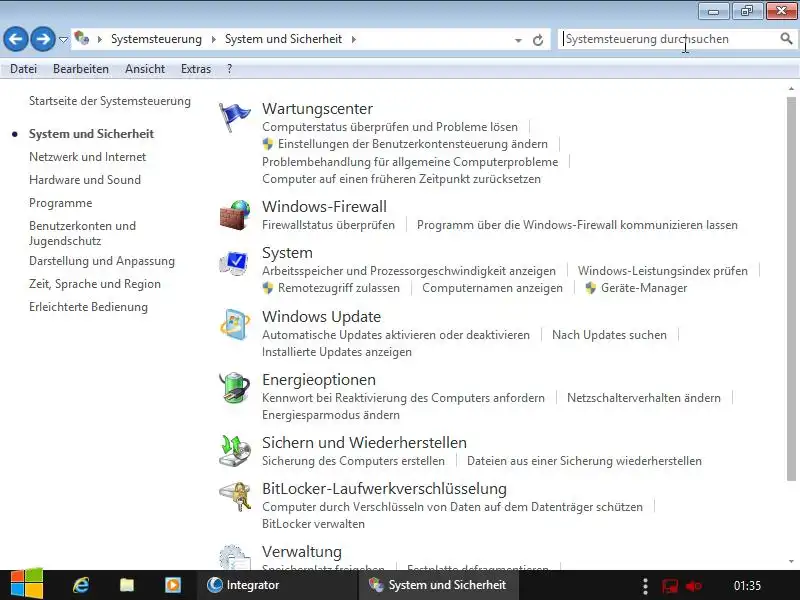Open Benutzerkonten und Jugendschutz category
This screenshot has width=800, height=600.
tap(83, 233)
